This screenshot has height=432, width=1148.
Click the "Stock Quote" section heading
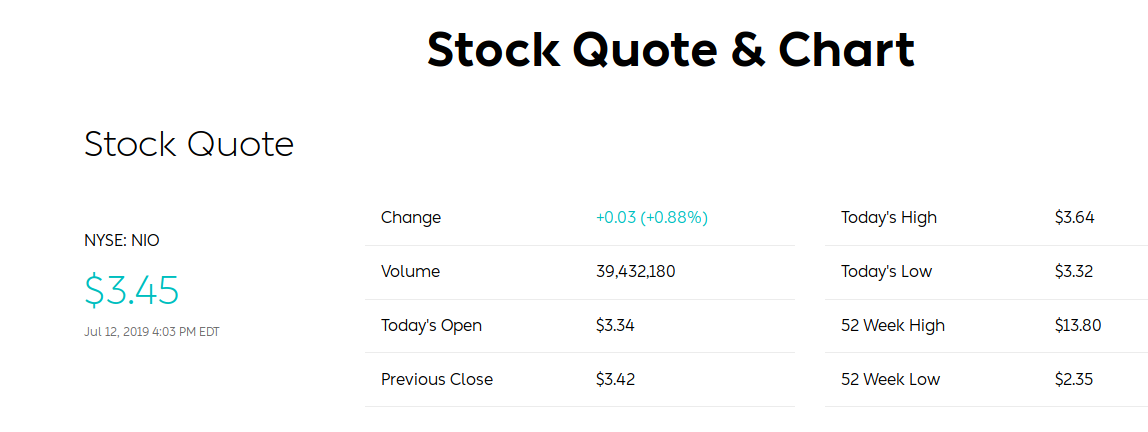coord(189,145)
